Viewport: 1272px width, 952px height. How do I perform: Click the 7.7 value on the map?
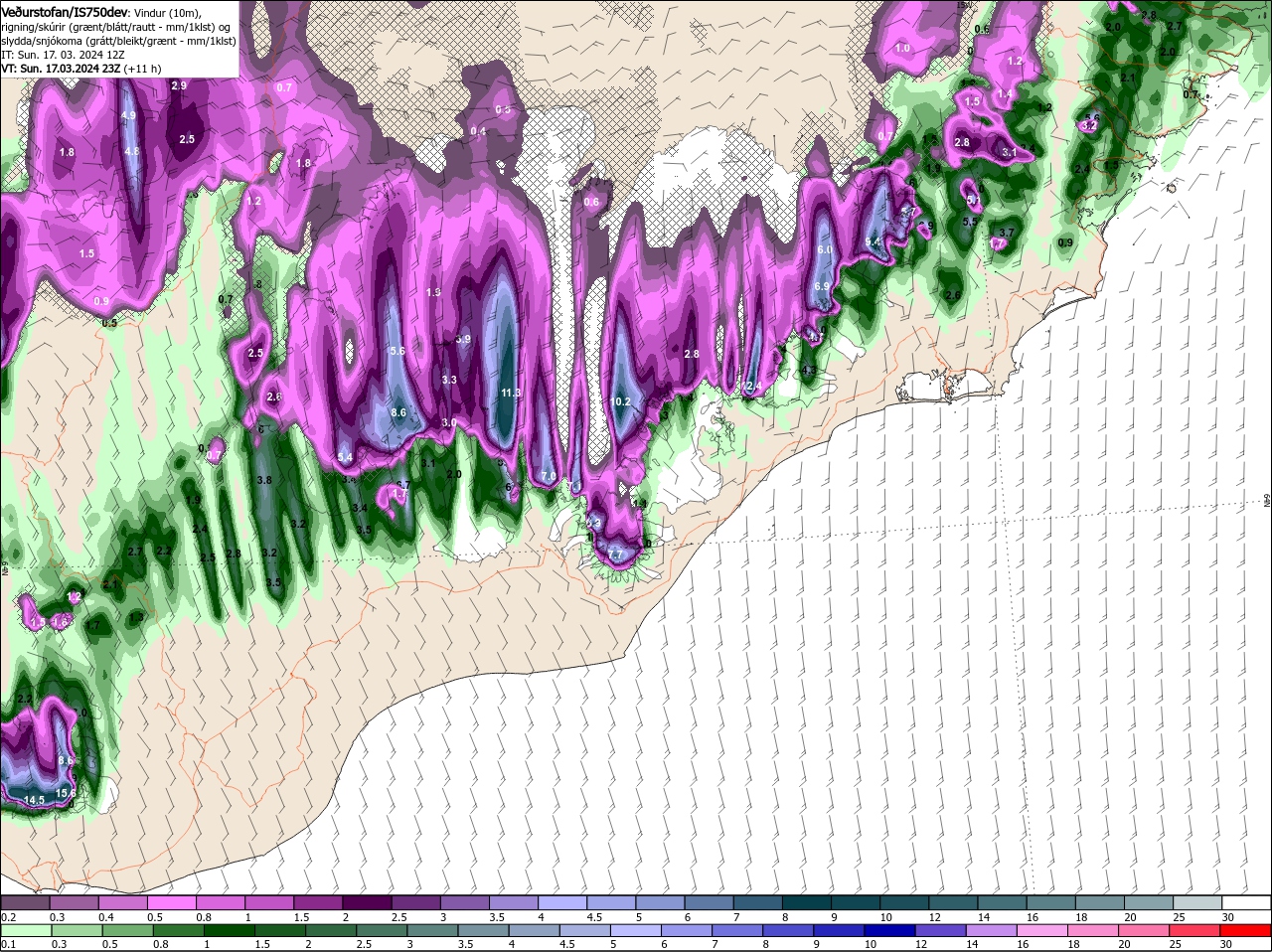tap(616, 555)
